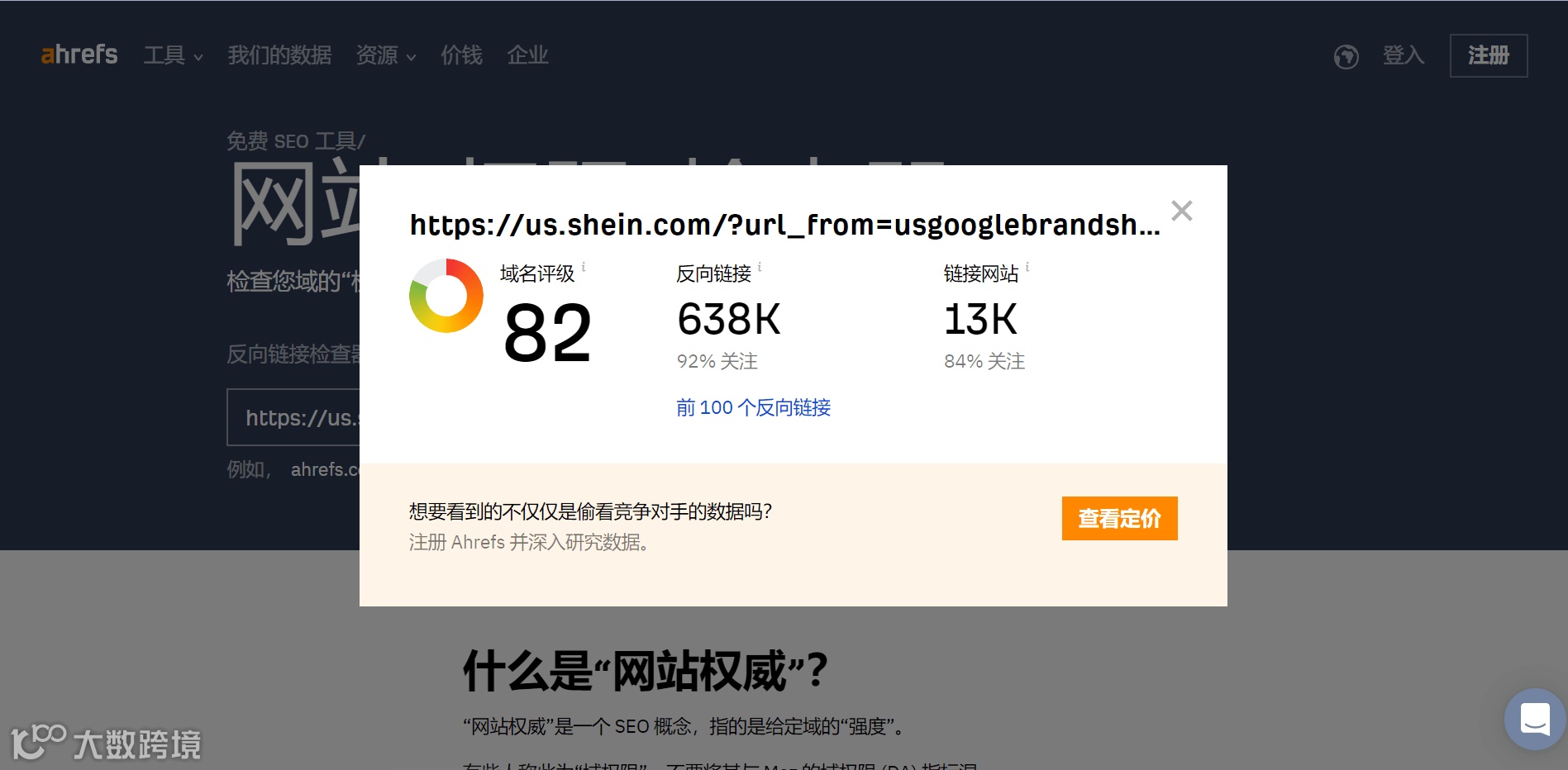1568x770 pixels.
Task: Click the 查看定价 button
Action: (x=1119, y=518)
